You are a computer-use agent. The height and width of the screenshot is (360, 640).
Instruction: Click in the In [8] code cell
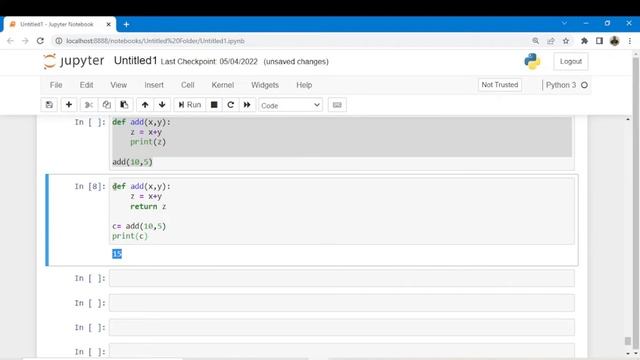(x=341, y=211)
